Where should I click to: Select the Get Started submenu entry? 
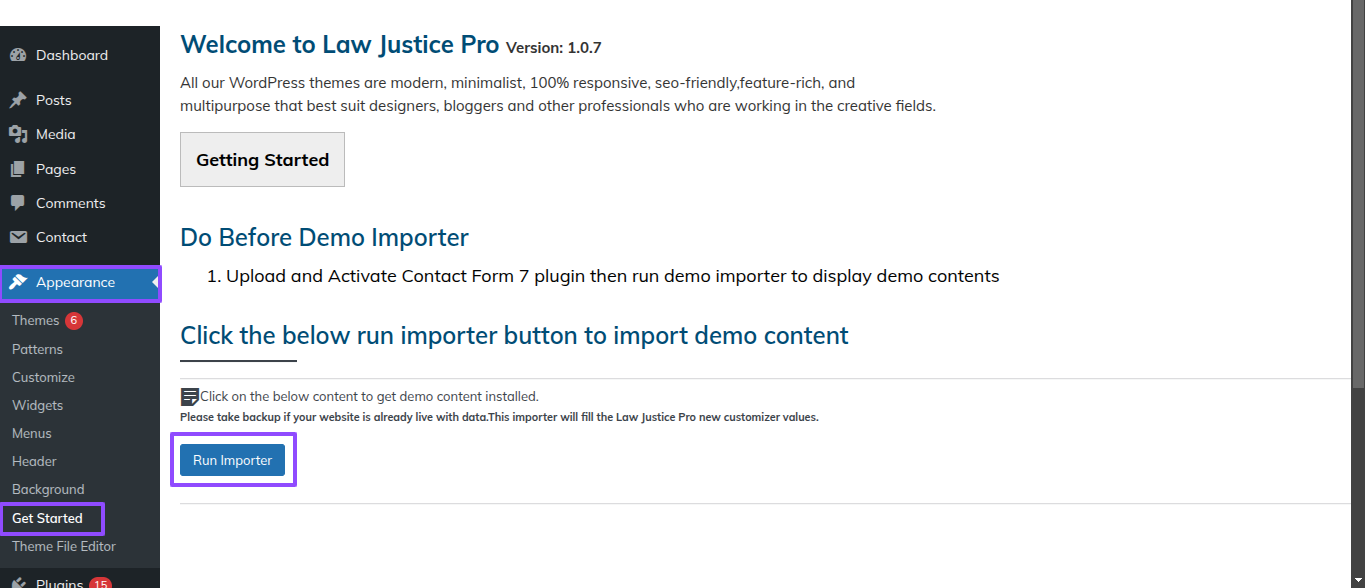click(x=47, y=518)
